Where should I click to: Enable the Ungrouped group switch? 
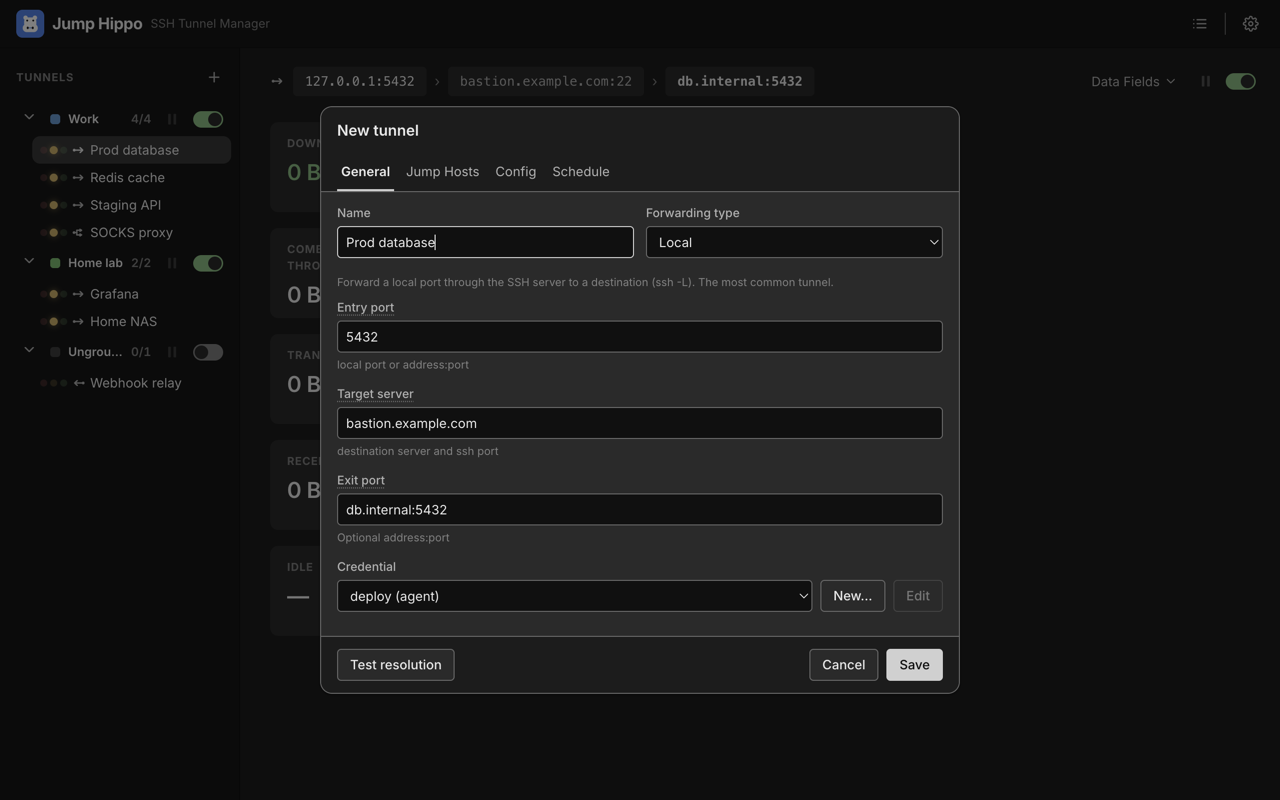click(208, 352)
